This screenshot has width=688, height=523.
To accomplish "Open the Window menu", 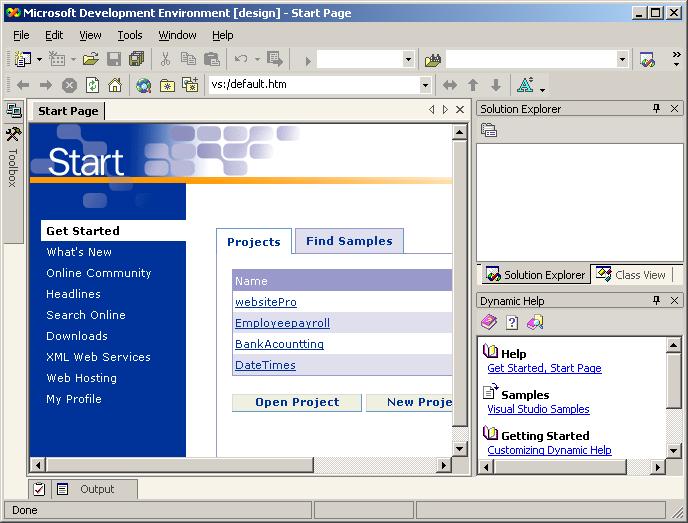I will point(177,35).
